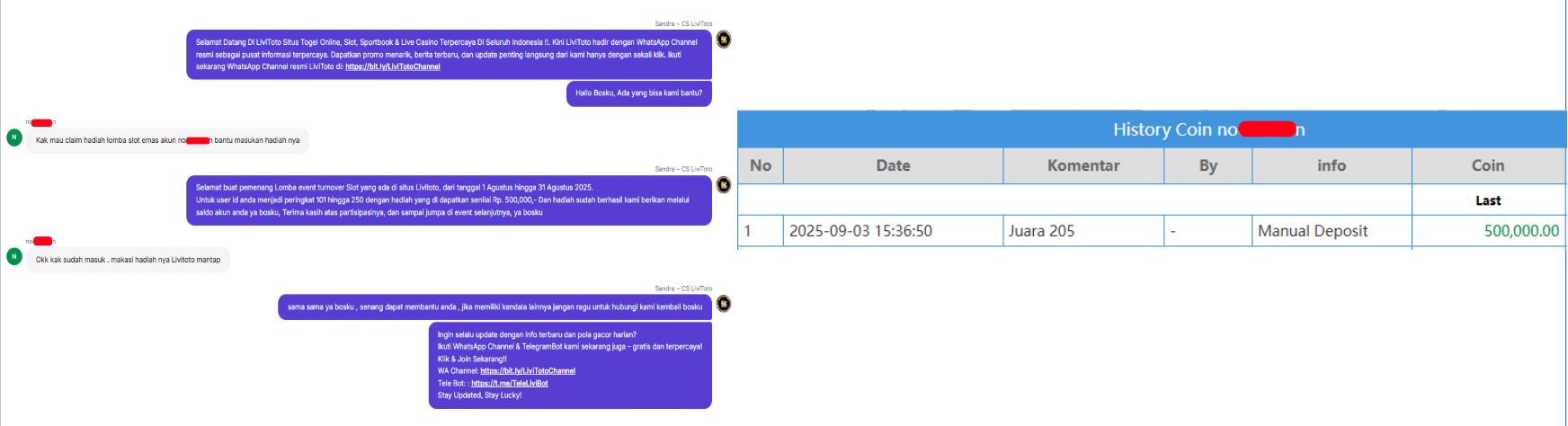Screen dimensions: 1568x426
Task: Open the WA Channel bit.ly link
Action: [x=528, y=371]
